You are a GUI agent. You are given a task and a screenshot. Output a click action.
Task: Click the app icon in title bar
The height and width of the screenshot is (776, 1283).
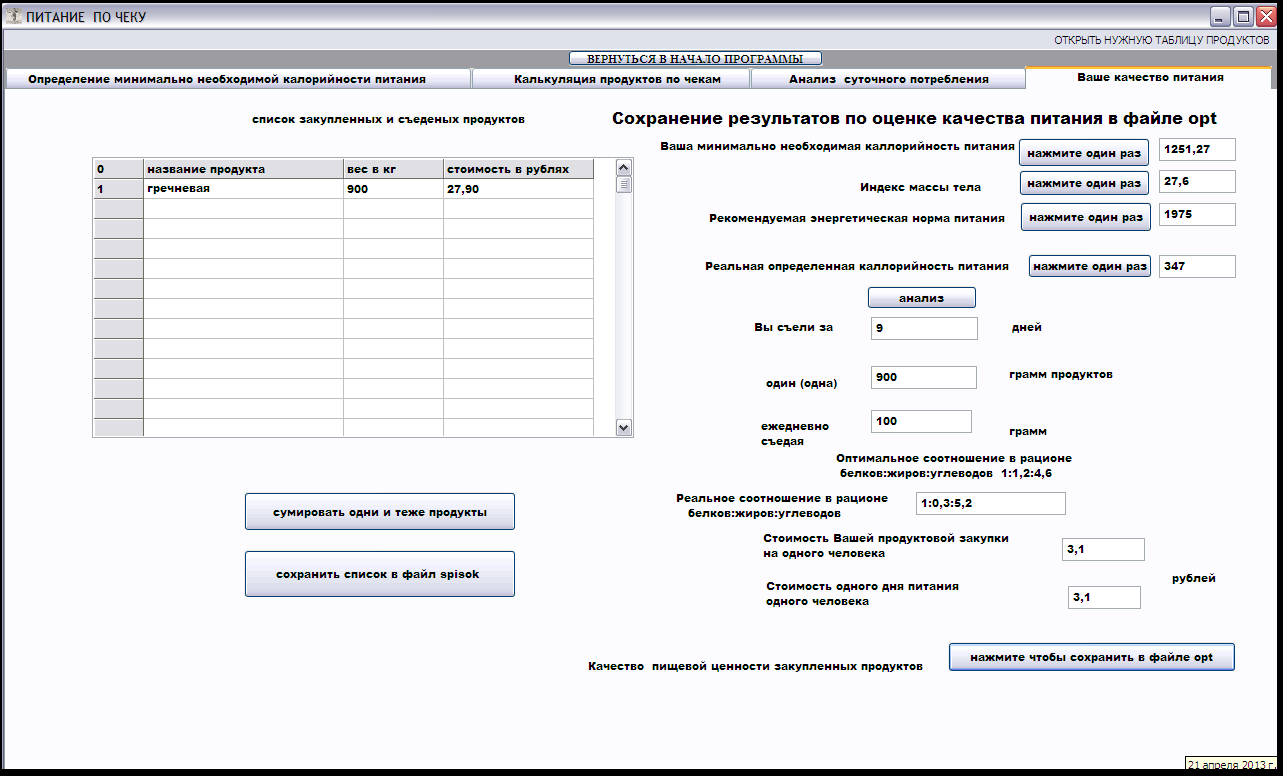click(14, 17)
